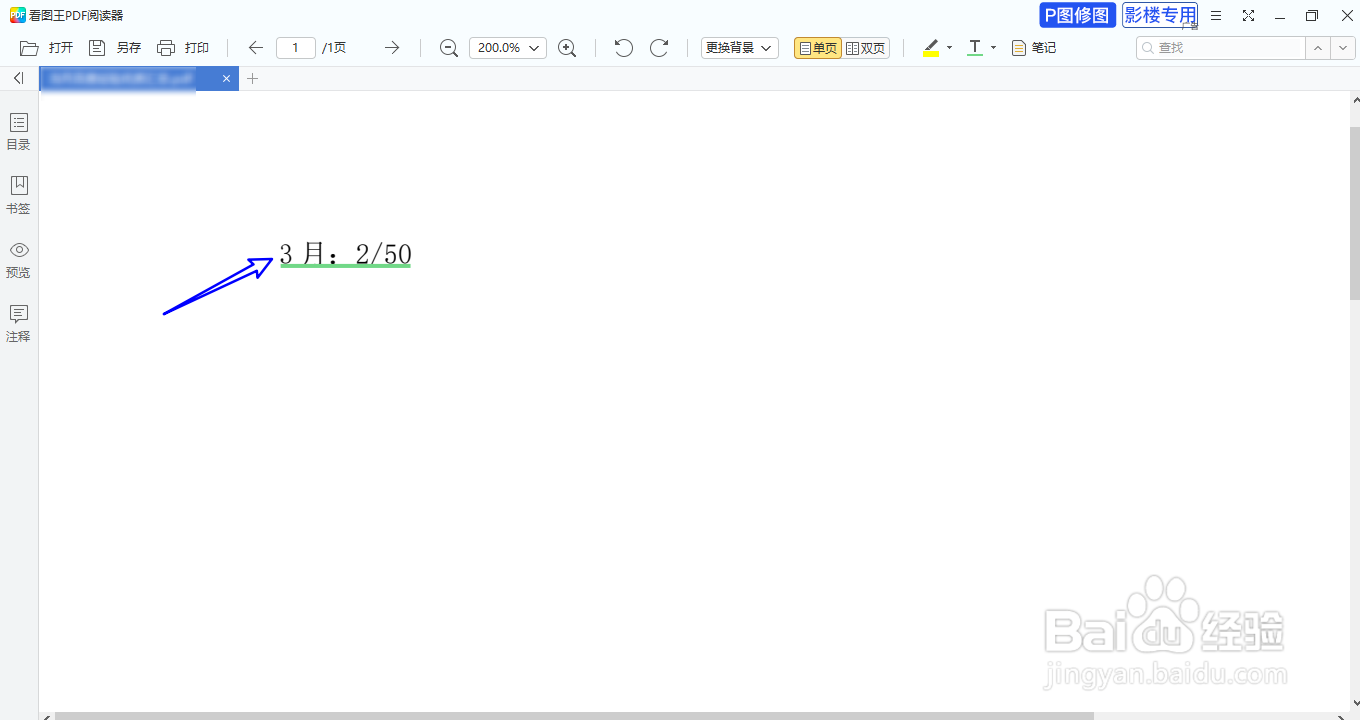
Task: Click the horizontal scrollbar thumb
Action: coord(574,716)
